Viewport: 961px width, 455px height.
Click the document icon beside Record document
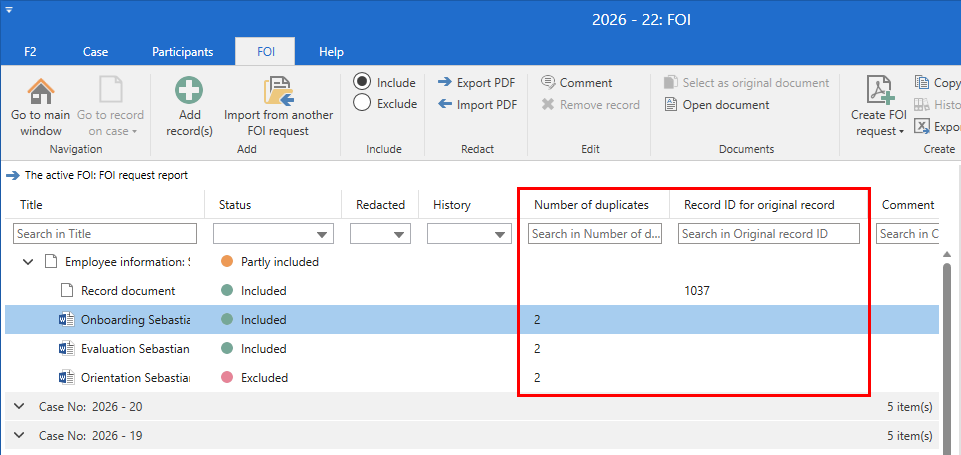pos(66,291)
